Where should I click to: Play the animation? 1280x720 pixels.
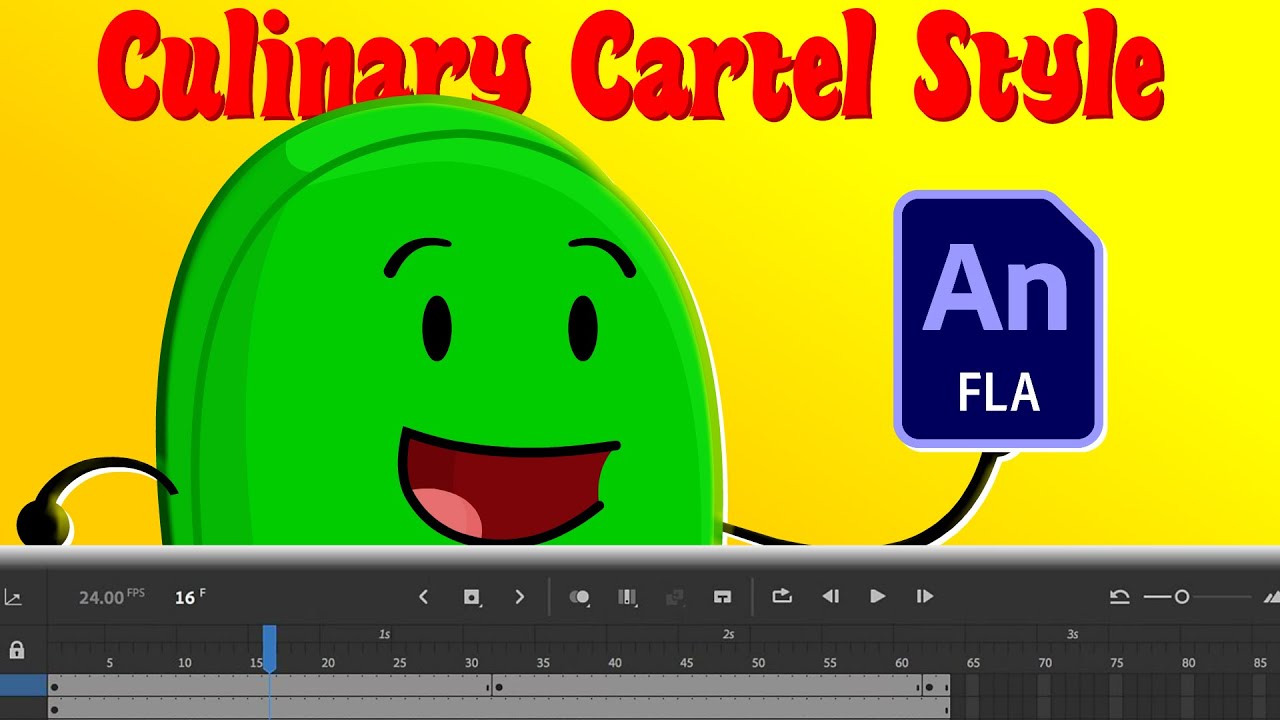pyautogui.click(x=877, y=597)
